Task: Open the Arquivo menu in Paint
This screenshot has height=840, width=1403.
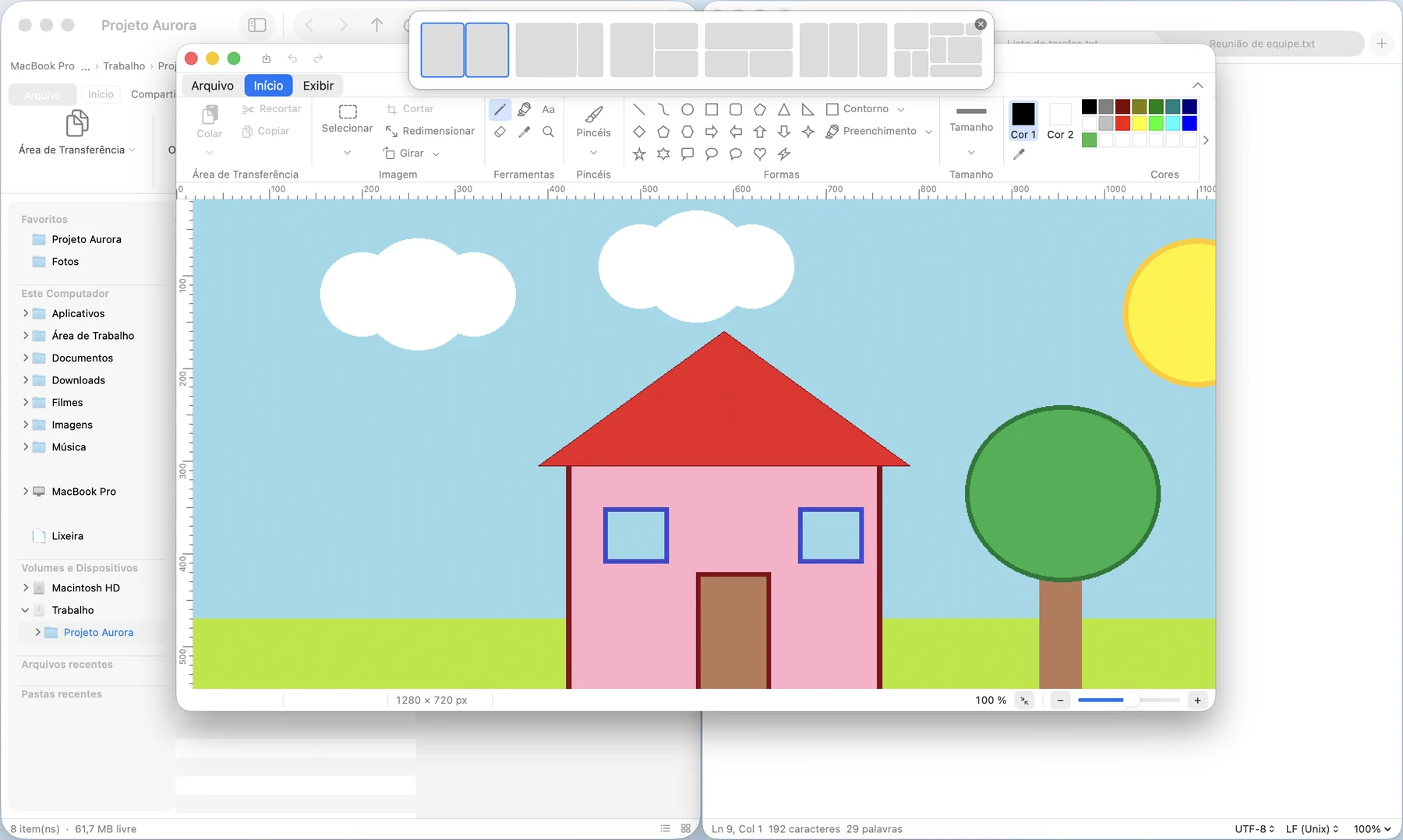Action: point(212,86)
